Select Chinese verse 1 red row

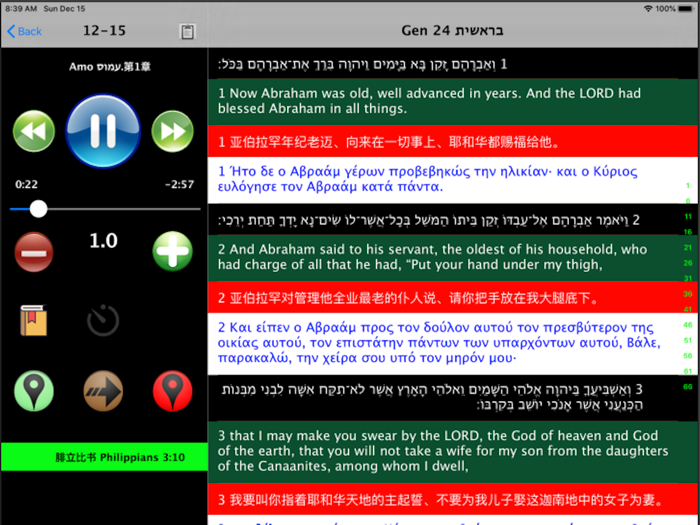pos(453,142)
